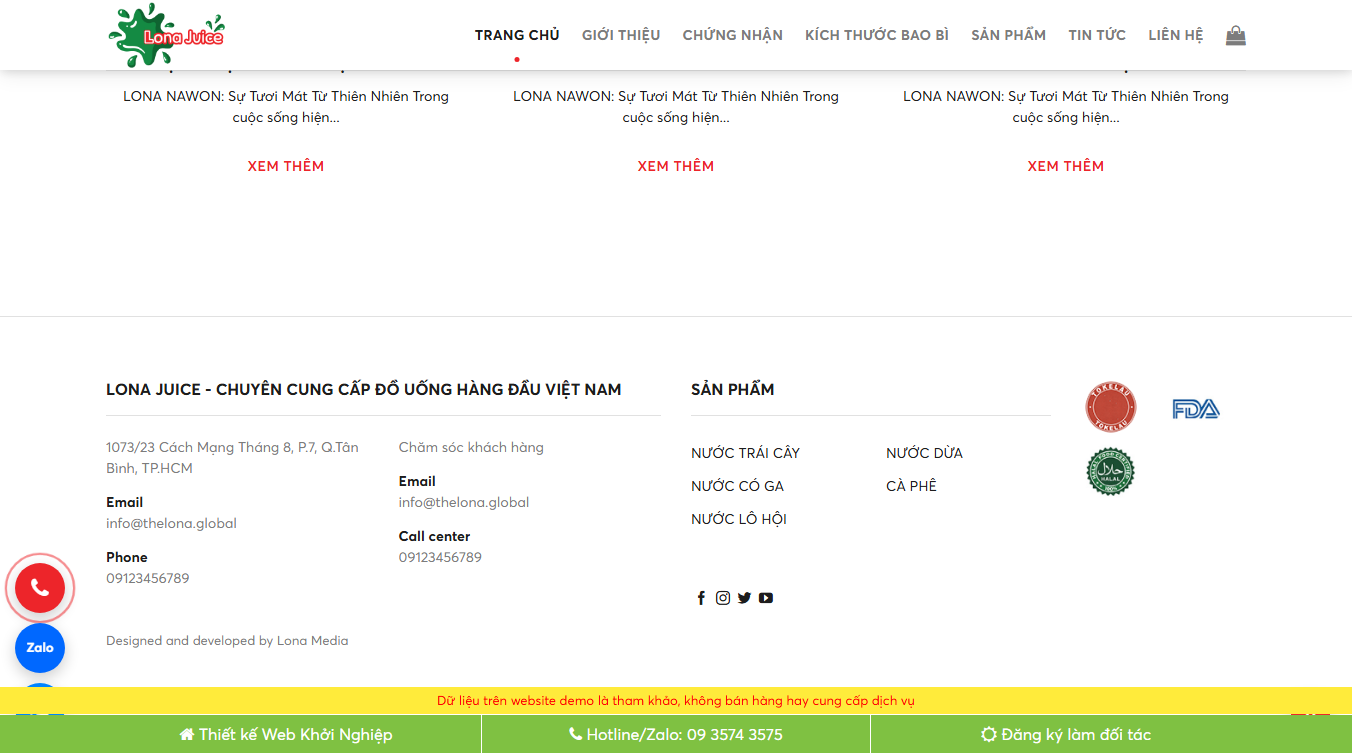Click the Halal certification badge
Image resolution: width=1352 pixels, height=753 pixels.
[x=1111, y=472]
